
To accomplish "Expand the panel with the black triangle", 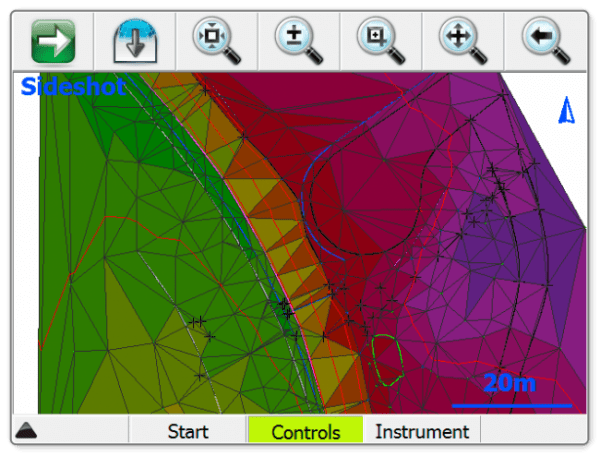I will [27, 431].
